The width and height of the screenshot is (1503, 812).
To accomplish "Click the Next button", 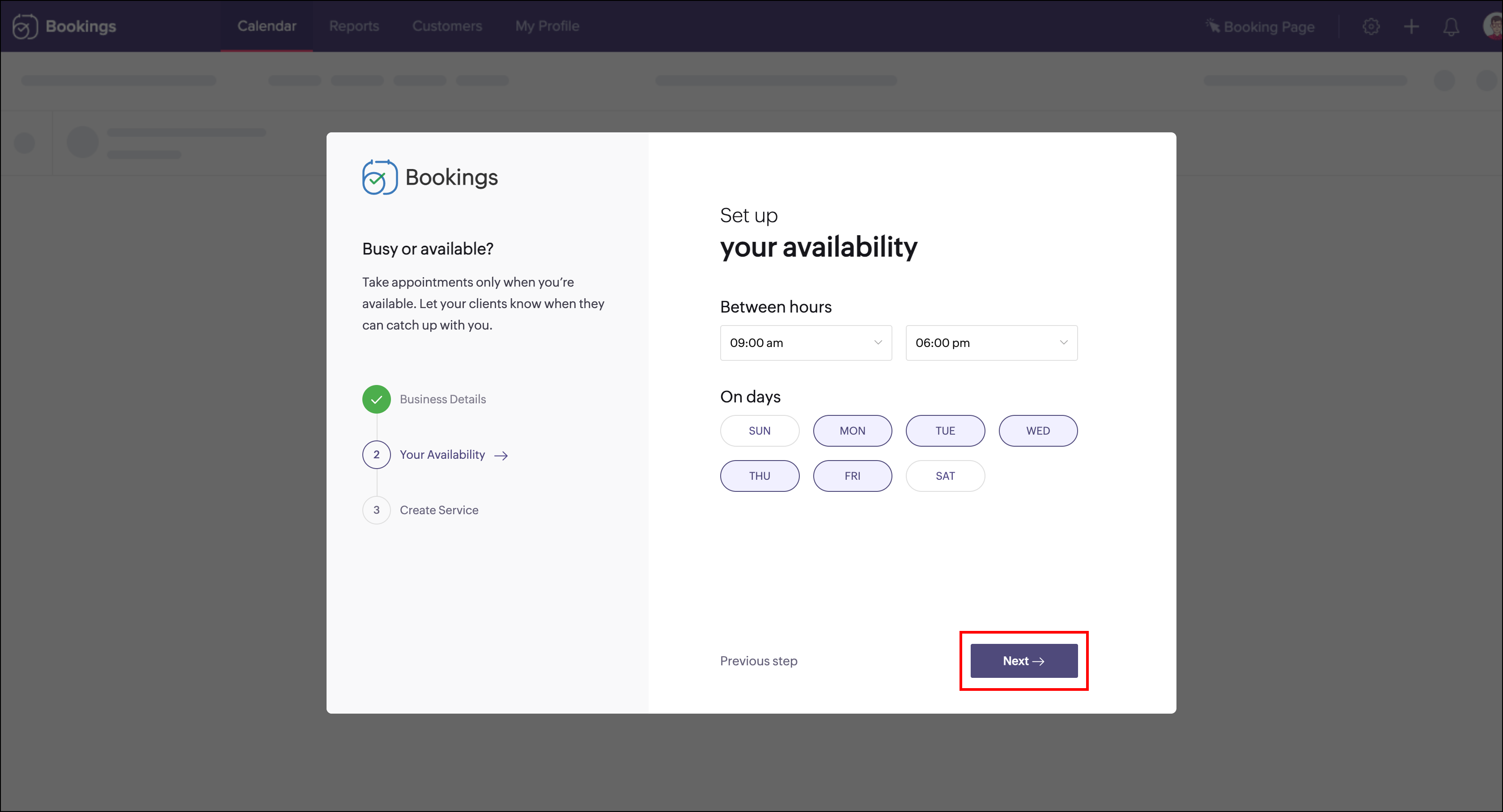I will (x=1024, y=661).
